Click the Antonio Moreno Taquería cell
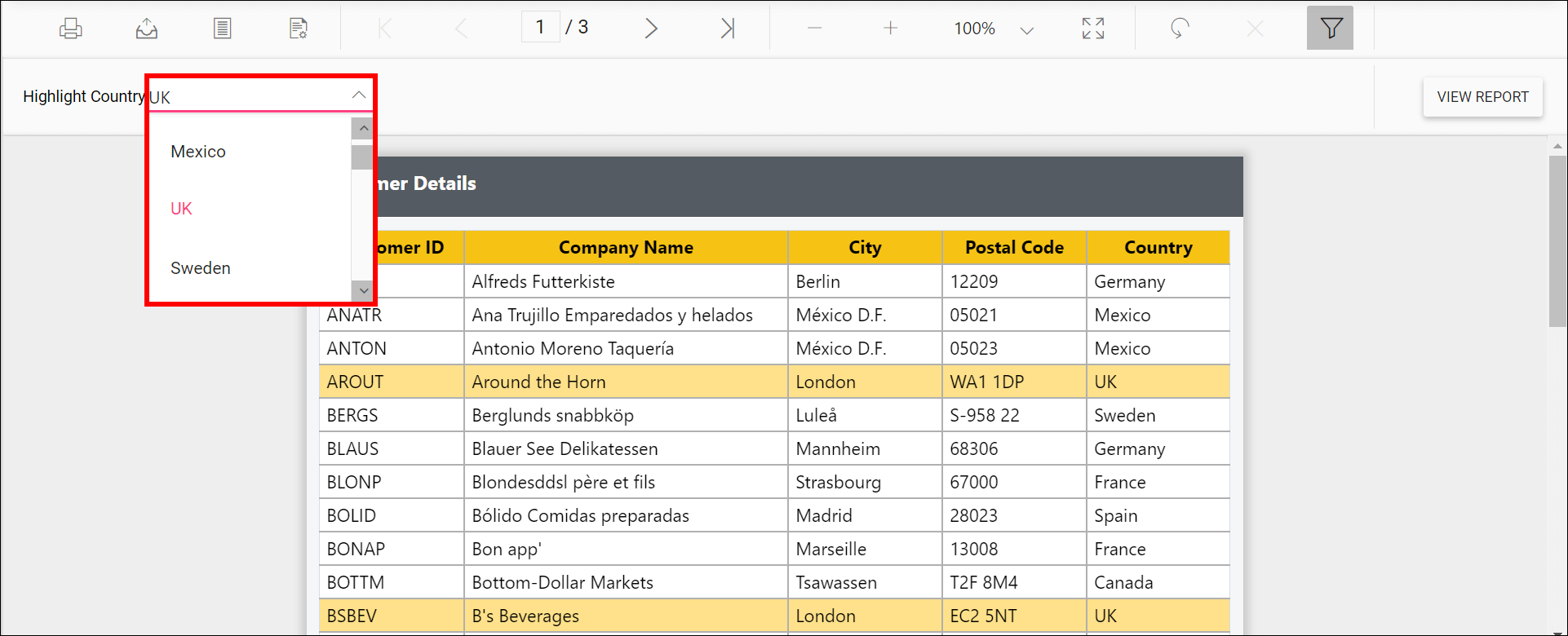The image size is (1568, 636). point(626,348)
